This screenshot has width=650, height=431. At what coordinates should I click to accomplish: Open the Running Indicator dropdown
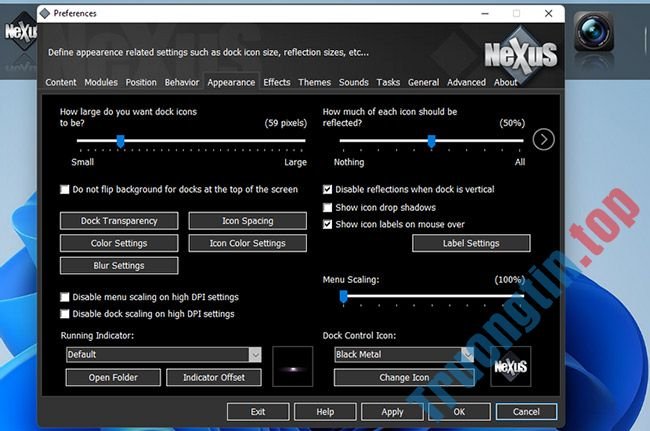click(x=255, y=354)
